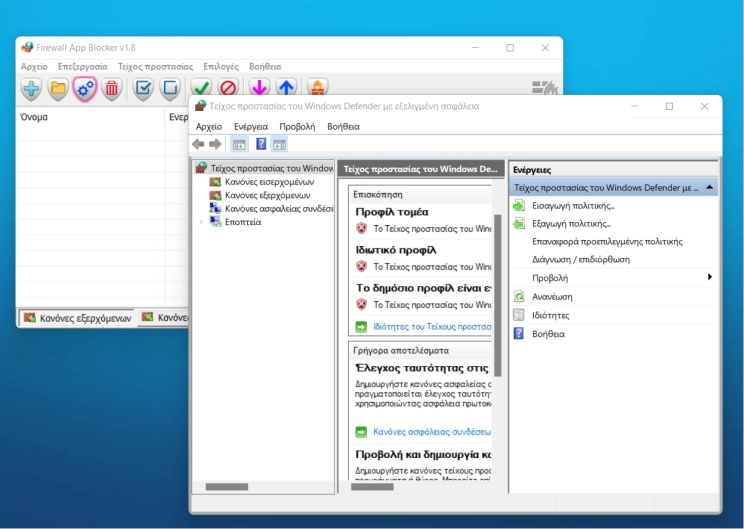Screen dimensions: 744x529
Task: Click the blue question mark help toolbar icon
Action: coord(261,144)
